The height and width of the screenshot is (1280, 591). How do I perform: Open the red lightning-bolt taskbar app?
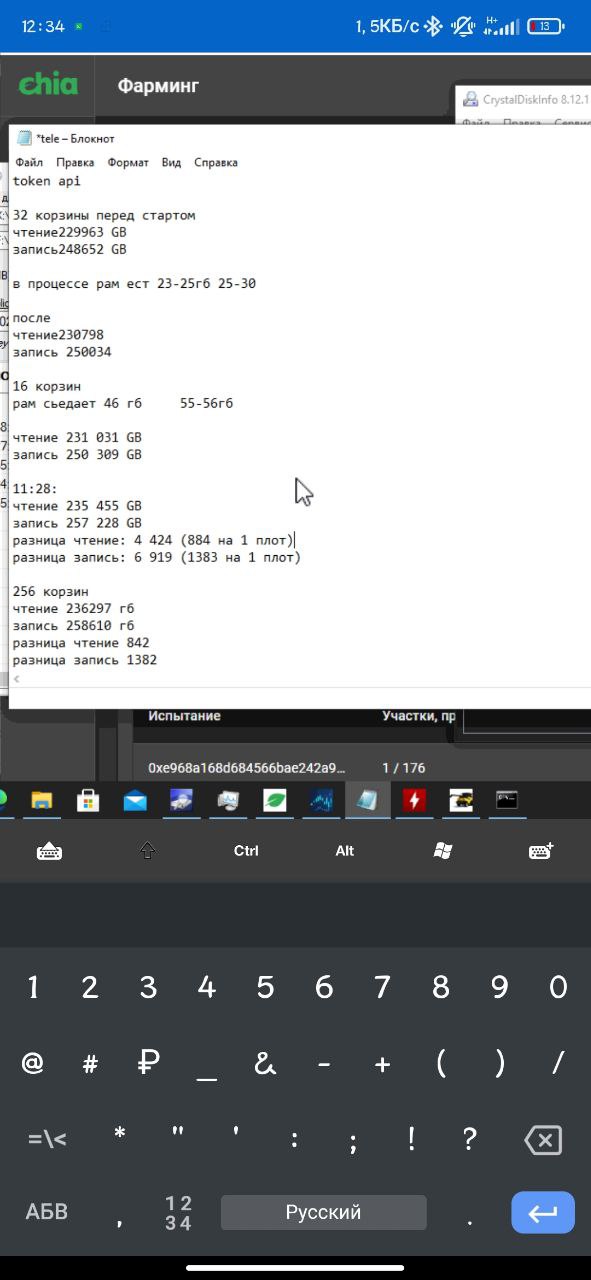pyautogui.click(x=414, y=800)
